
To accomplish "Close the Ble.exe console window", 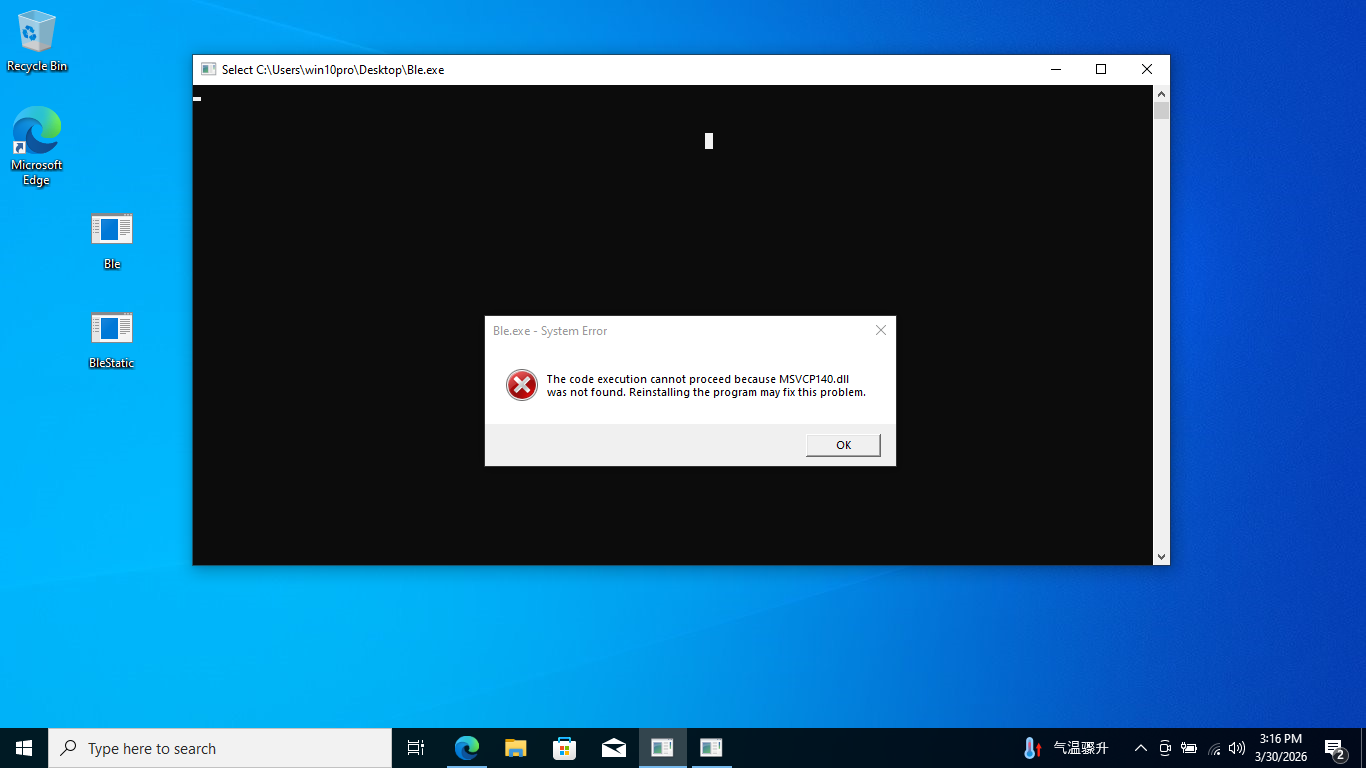I will (x=1147, y=69).
